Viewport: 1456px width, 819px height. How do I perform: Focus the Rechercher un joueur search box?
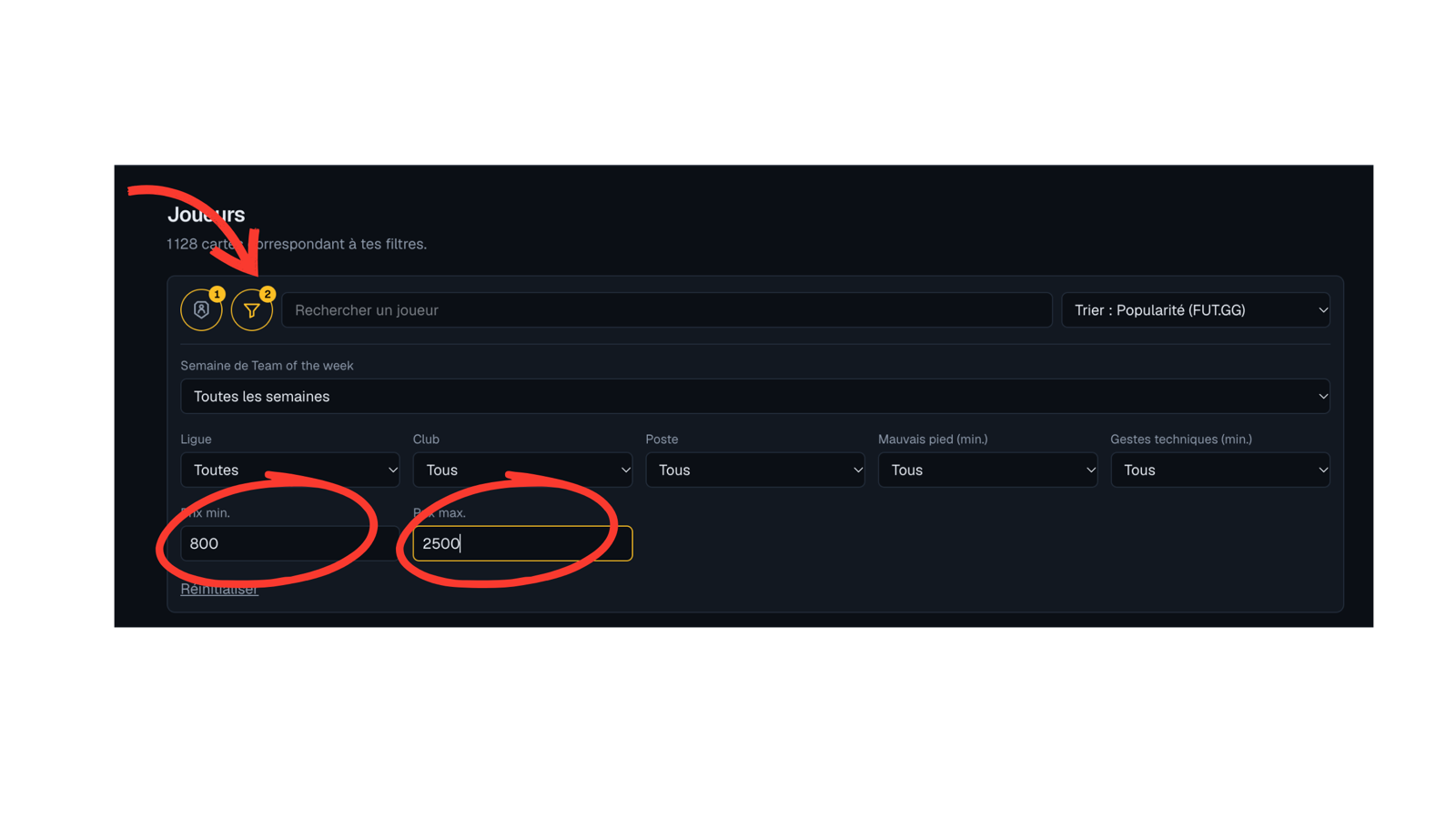coord(667,310)
